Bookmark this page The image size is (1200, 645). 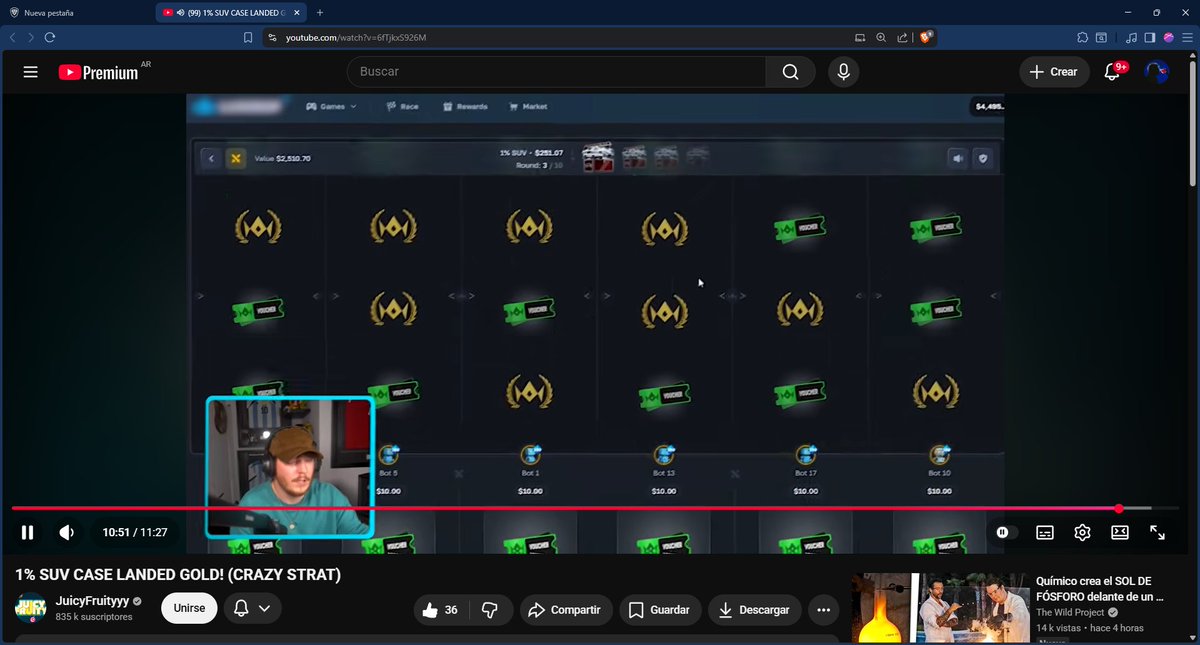point(248,37)
